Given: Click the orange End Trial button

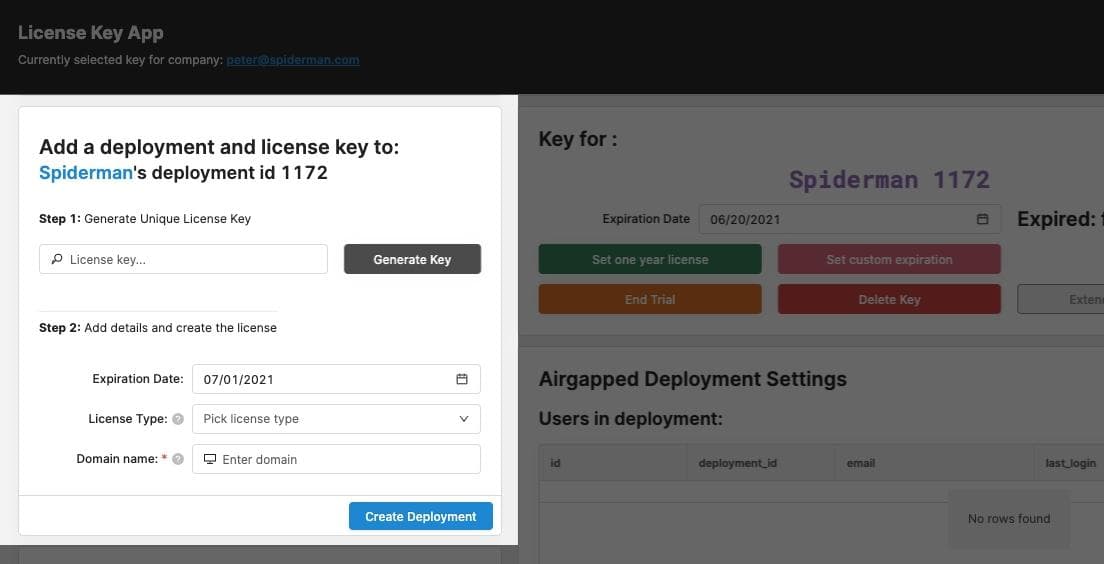Looking at the screenshot, I should [649, 299].
